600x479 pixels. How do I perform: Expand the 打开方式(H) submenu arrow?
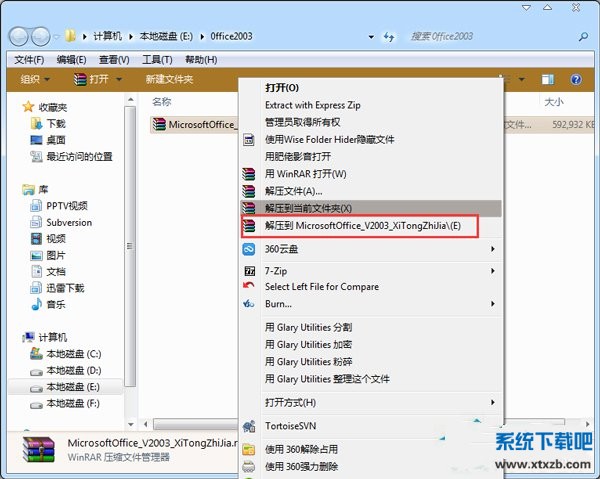click(x=493, y=402)
